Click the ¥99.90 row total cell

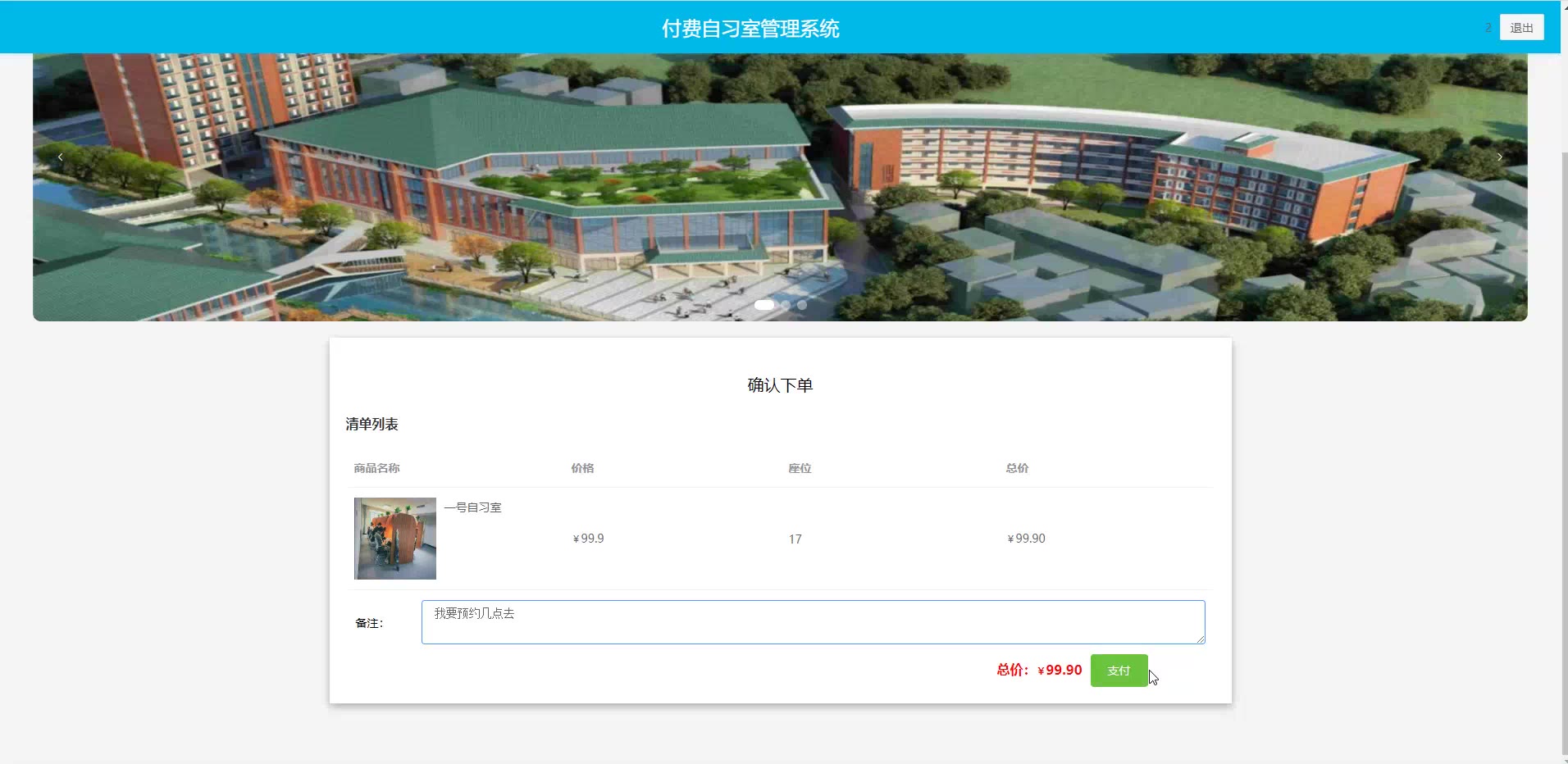[1026, 539]
